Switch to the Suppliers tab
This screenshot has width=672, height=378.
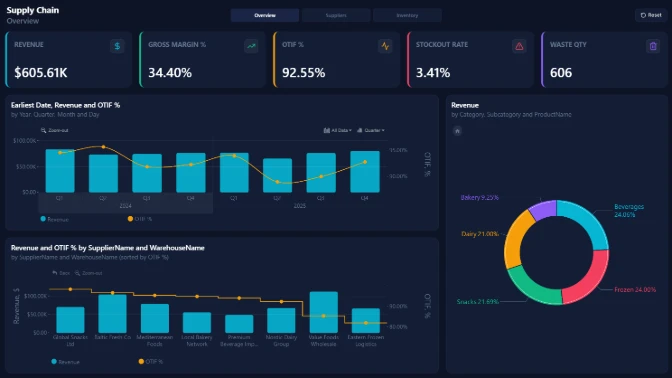336,15
